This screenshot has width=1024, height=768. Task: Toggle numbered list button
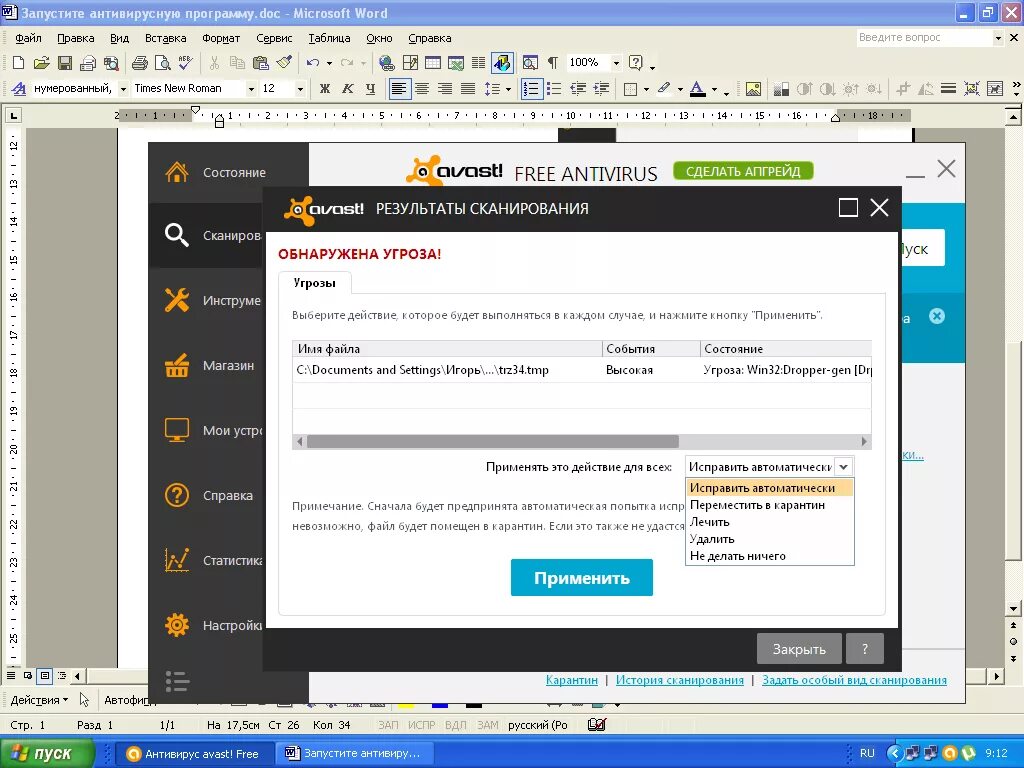click(532, 89)
